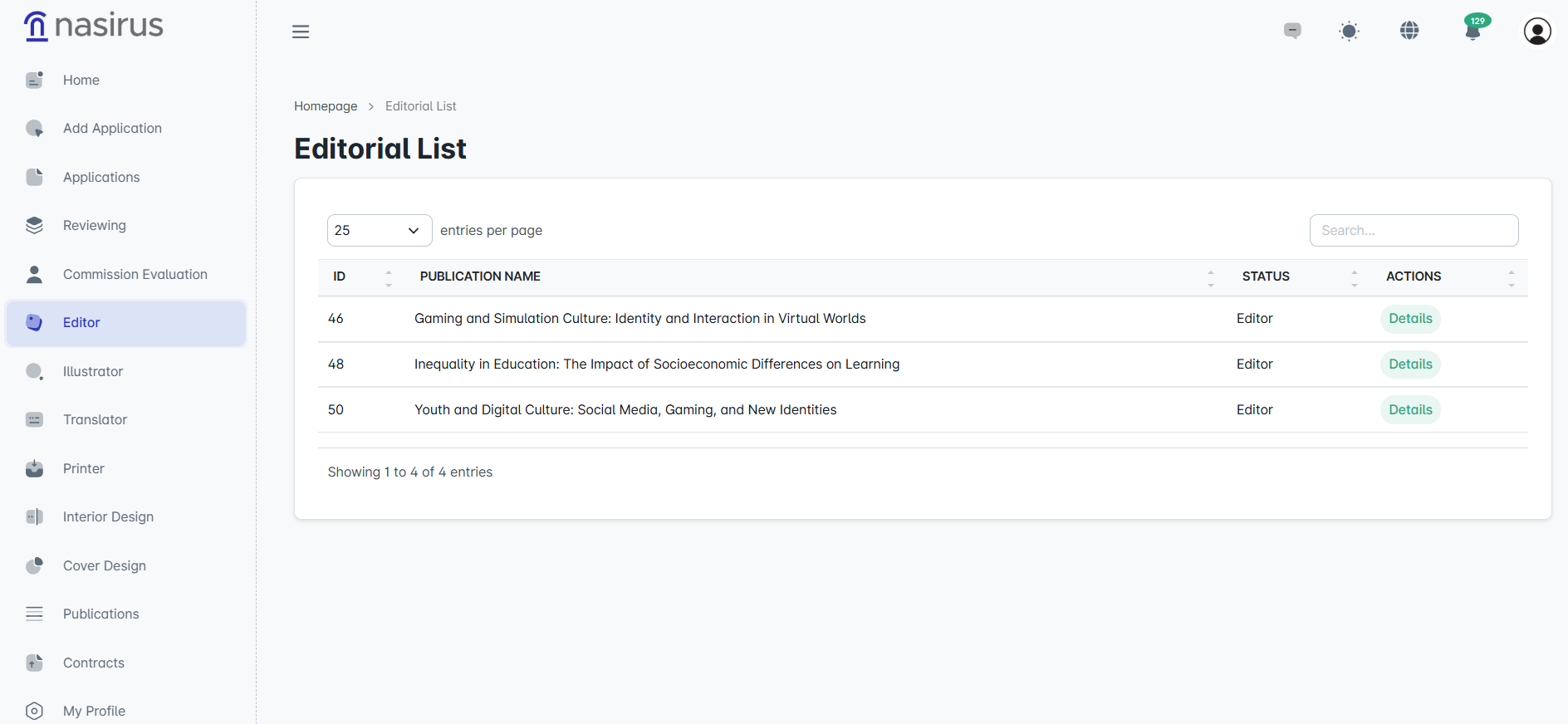Open the user profile avatar menu
Screen dimensions: 1568x724
click(x=1537, y=32)
